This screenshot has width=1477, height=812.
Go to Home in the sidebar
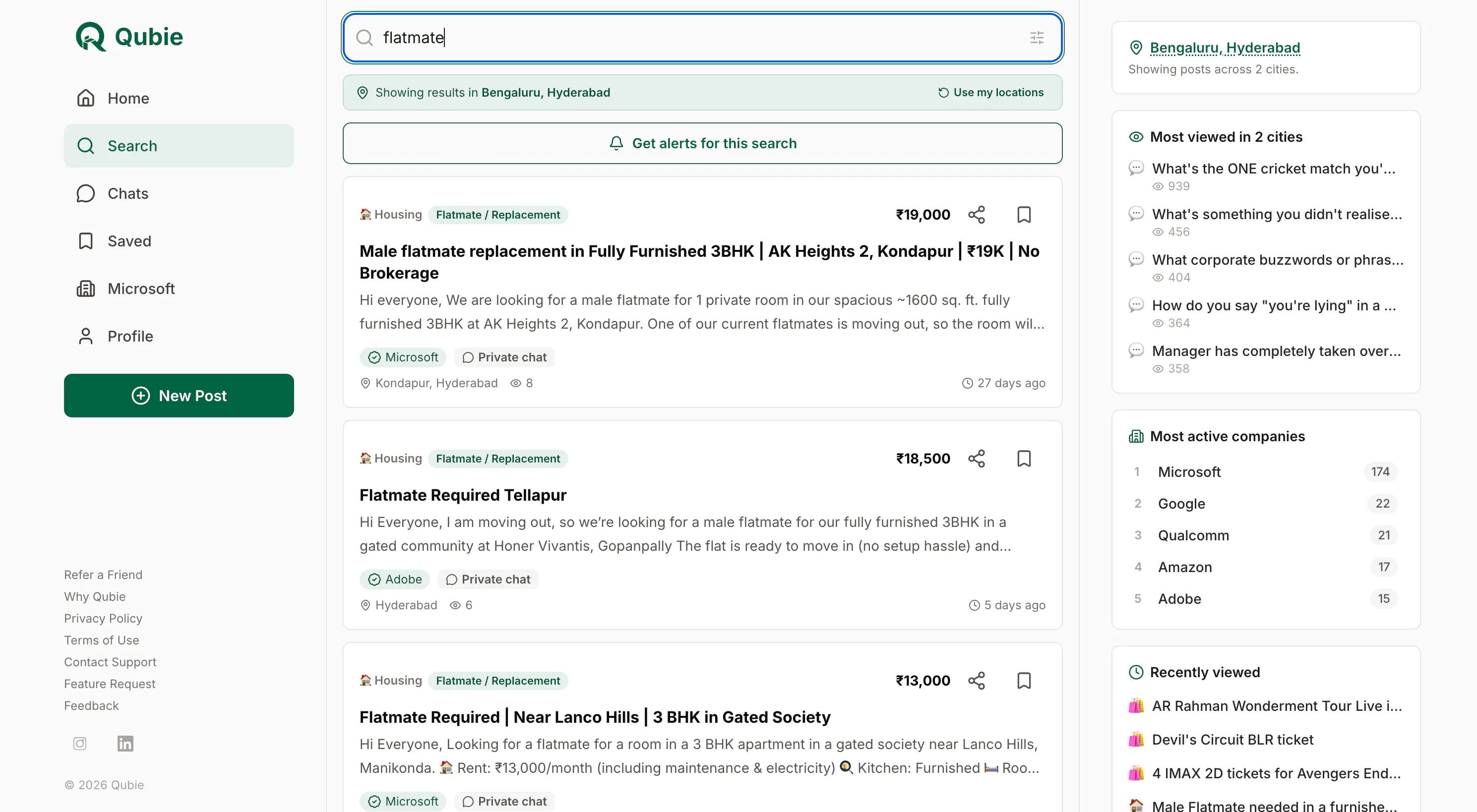(179, 98)
